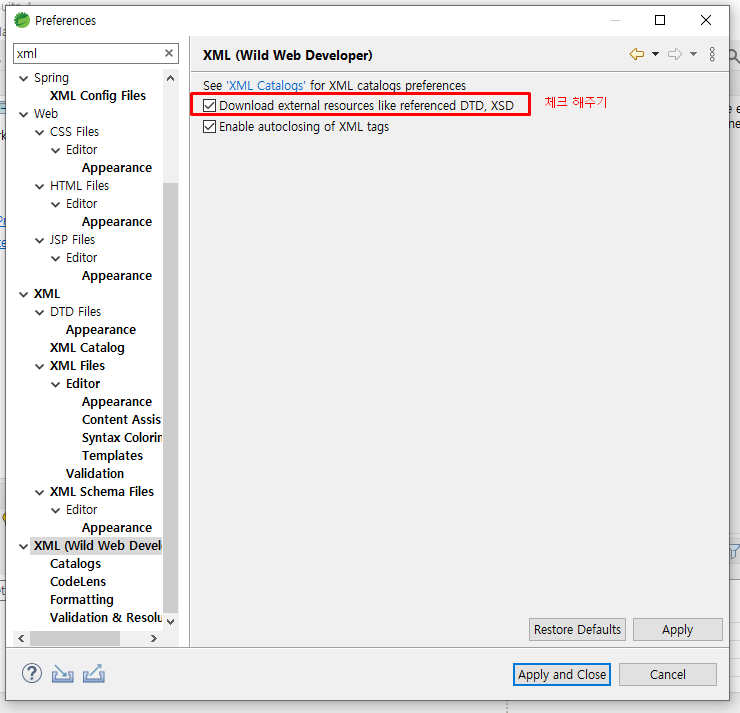The image size is (740, 713).
Task: Click the export preferences icon
Action: pos(94,674)
